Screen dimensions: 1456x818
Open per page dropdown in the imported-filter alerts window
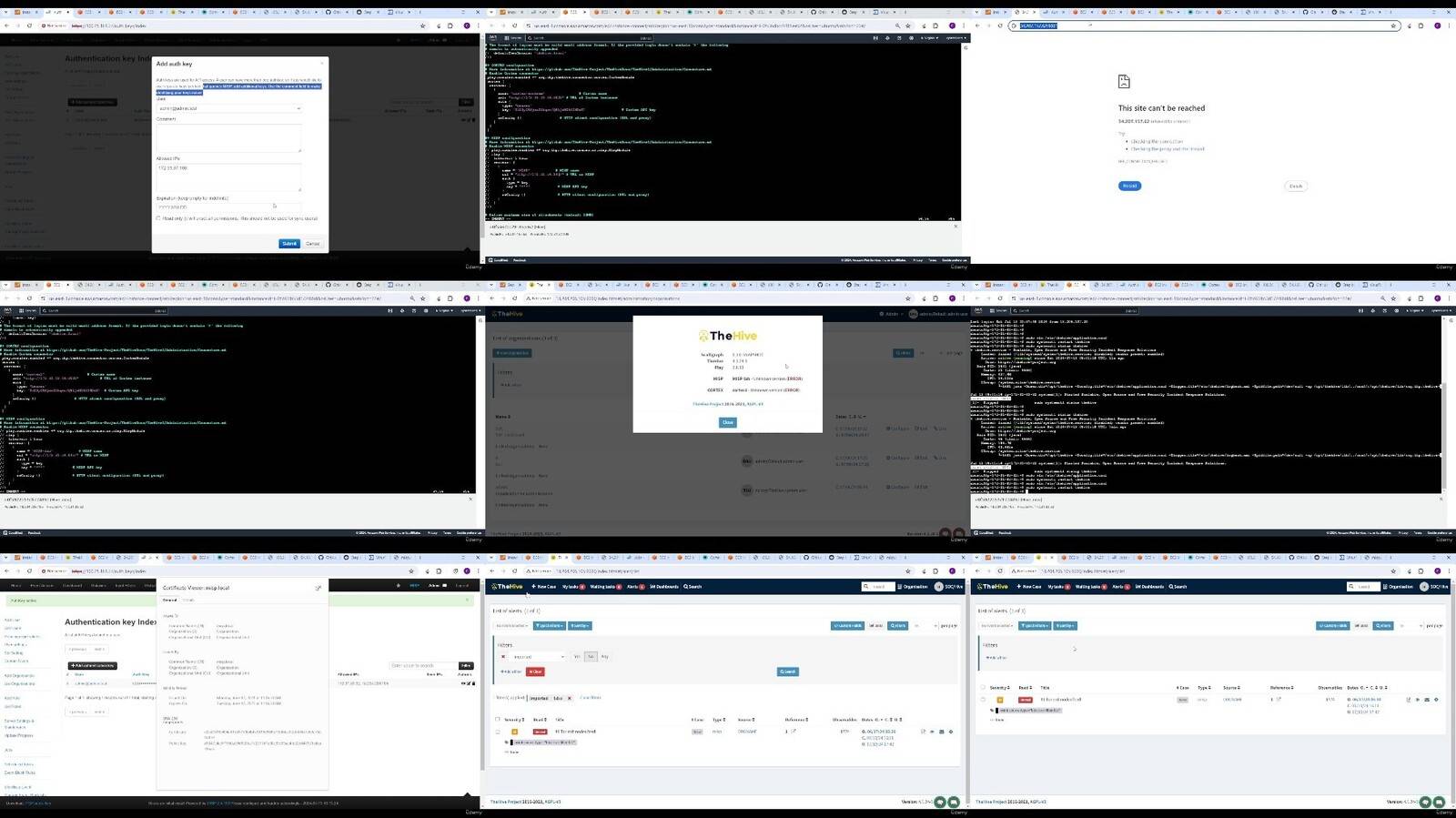926,626
